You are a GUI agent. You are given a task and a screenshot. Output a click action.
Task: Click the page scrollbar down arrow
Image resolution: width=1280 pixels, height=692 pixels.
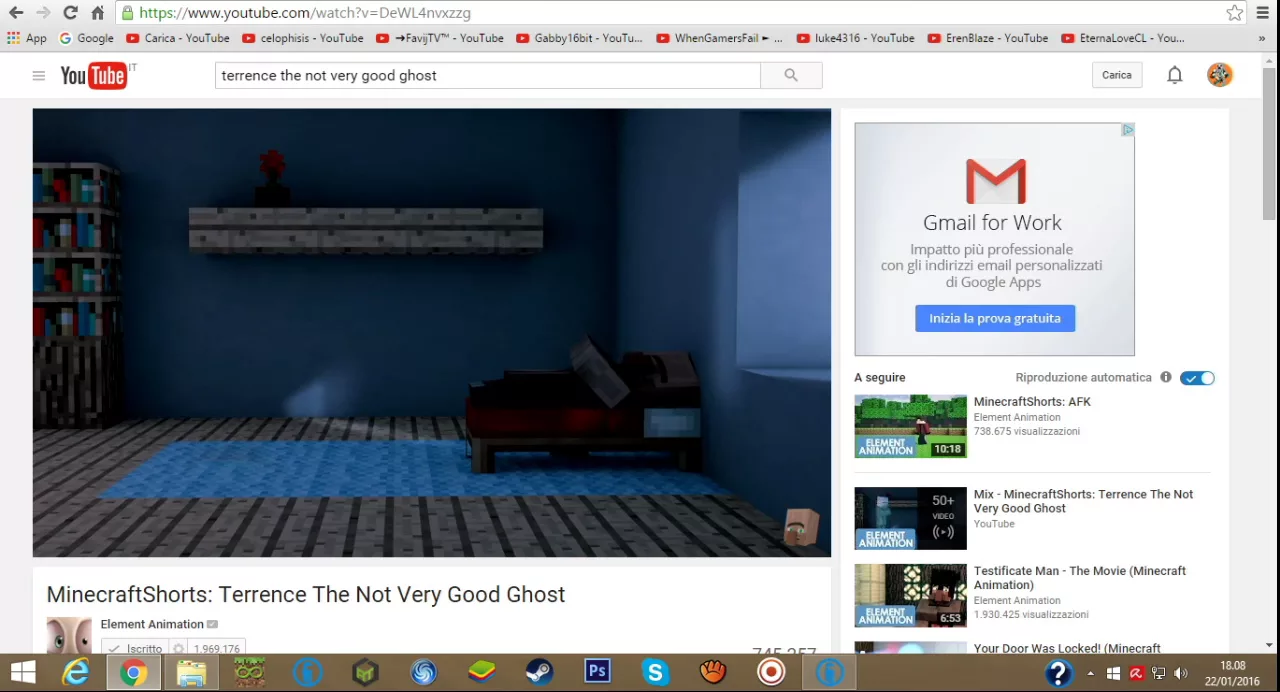[1269, 646]
